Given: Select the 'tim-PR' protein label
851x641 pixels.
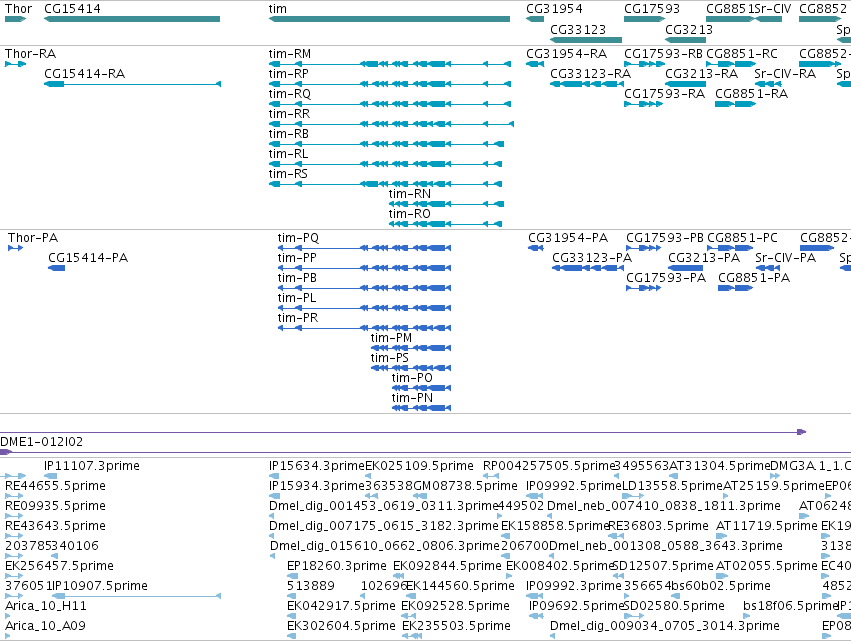Looking at the screenshot, I should [x=298, y=318].
